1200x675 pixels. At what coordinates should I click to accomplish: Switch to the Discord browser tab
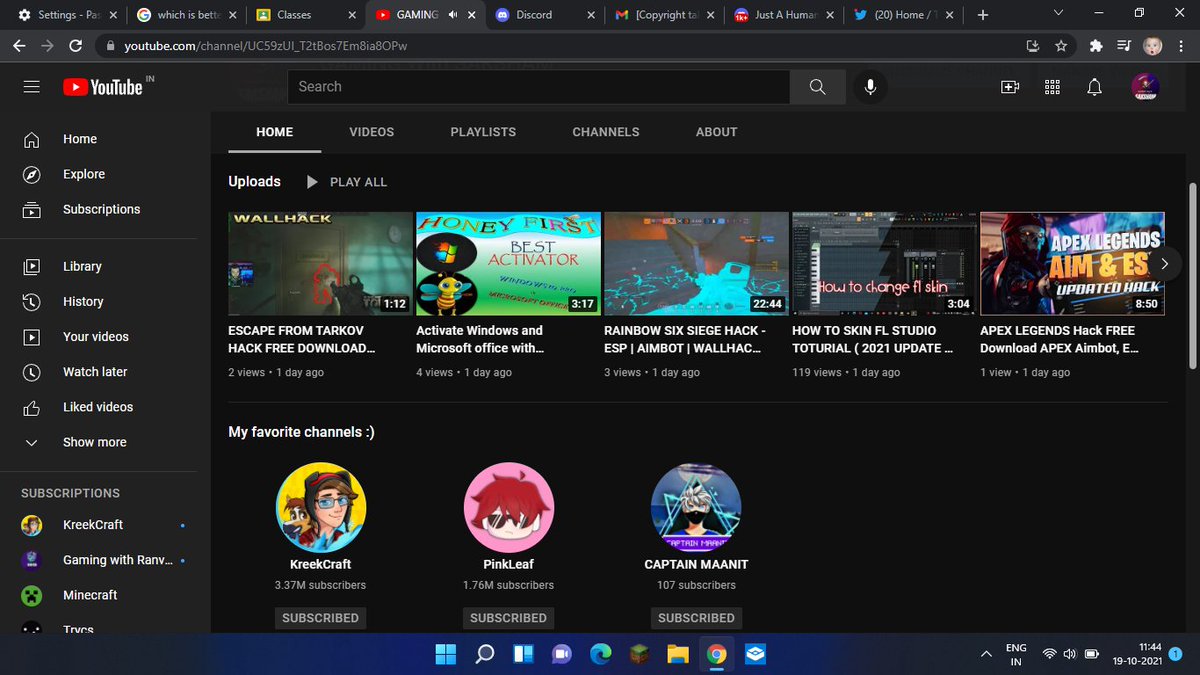(545, 15)
